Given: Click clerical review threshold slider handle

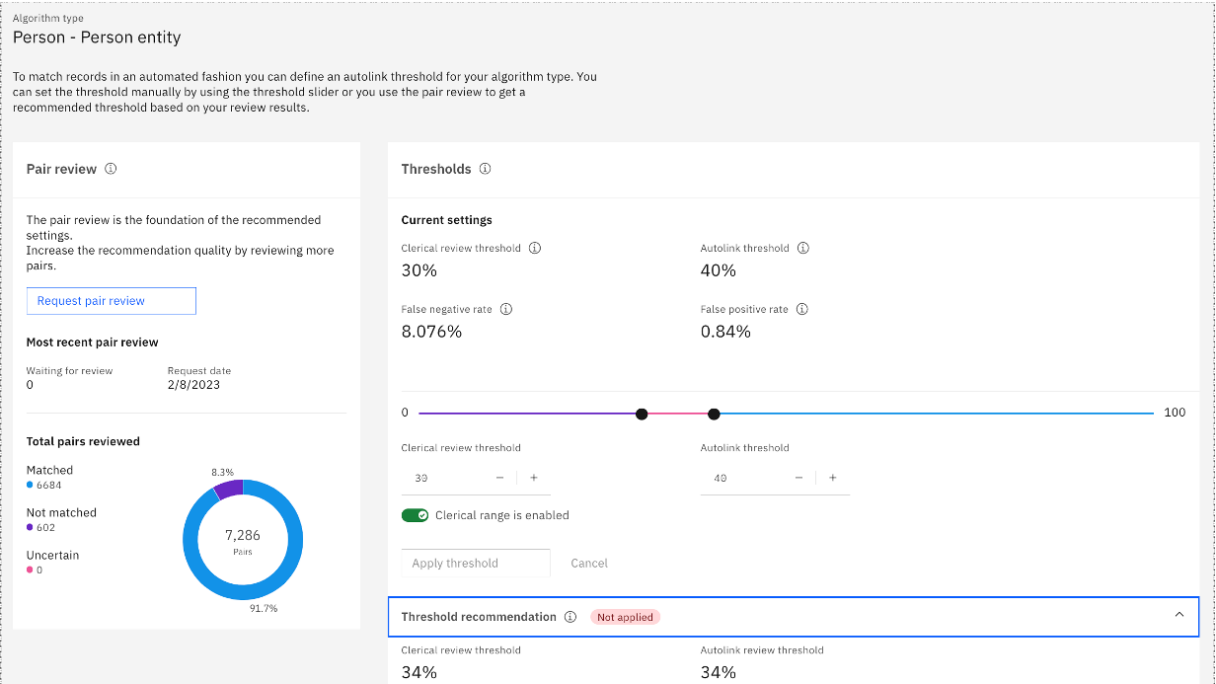Looking at the screenshot, I should click(642, 414).
